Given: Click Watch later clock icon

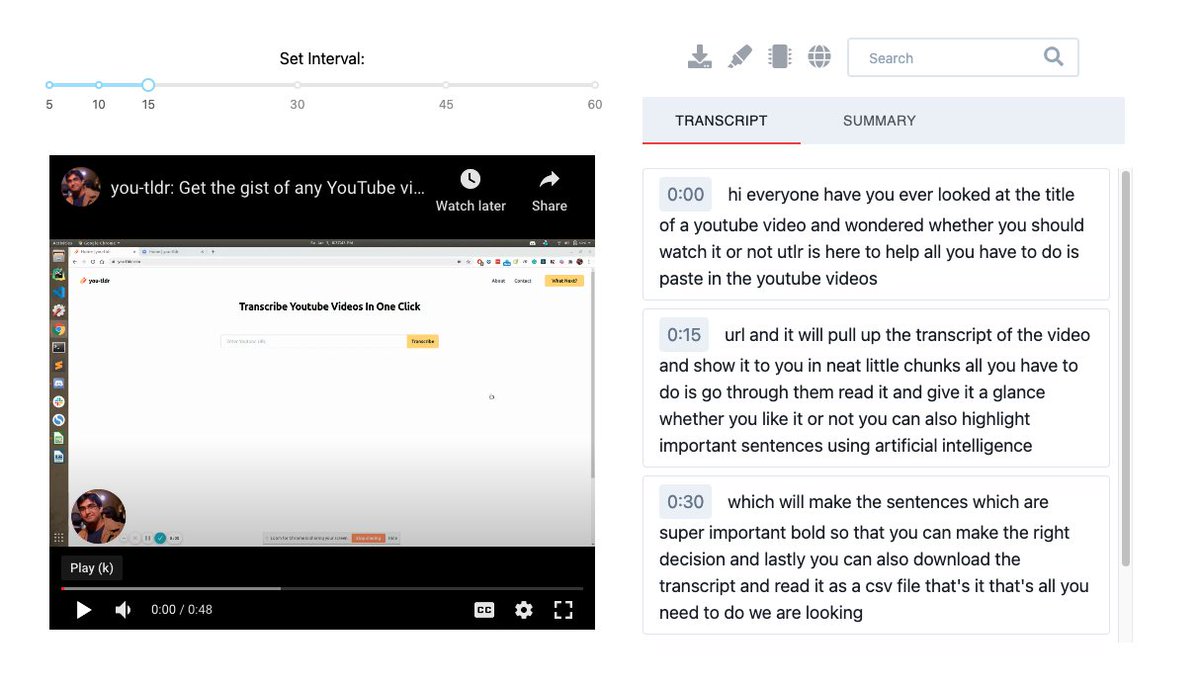Looking at the screenshot, I should pyautogui.click(x=470, y=179).
